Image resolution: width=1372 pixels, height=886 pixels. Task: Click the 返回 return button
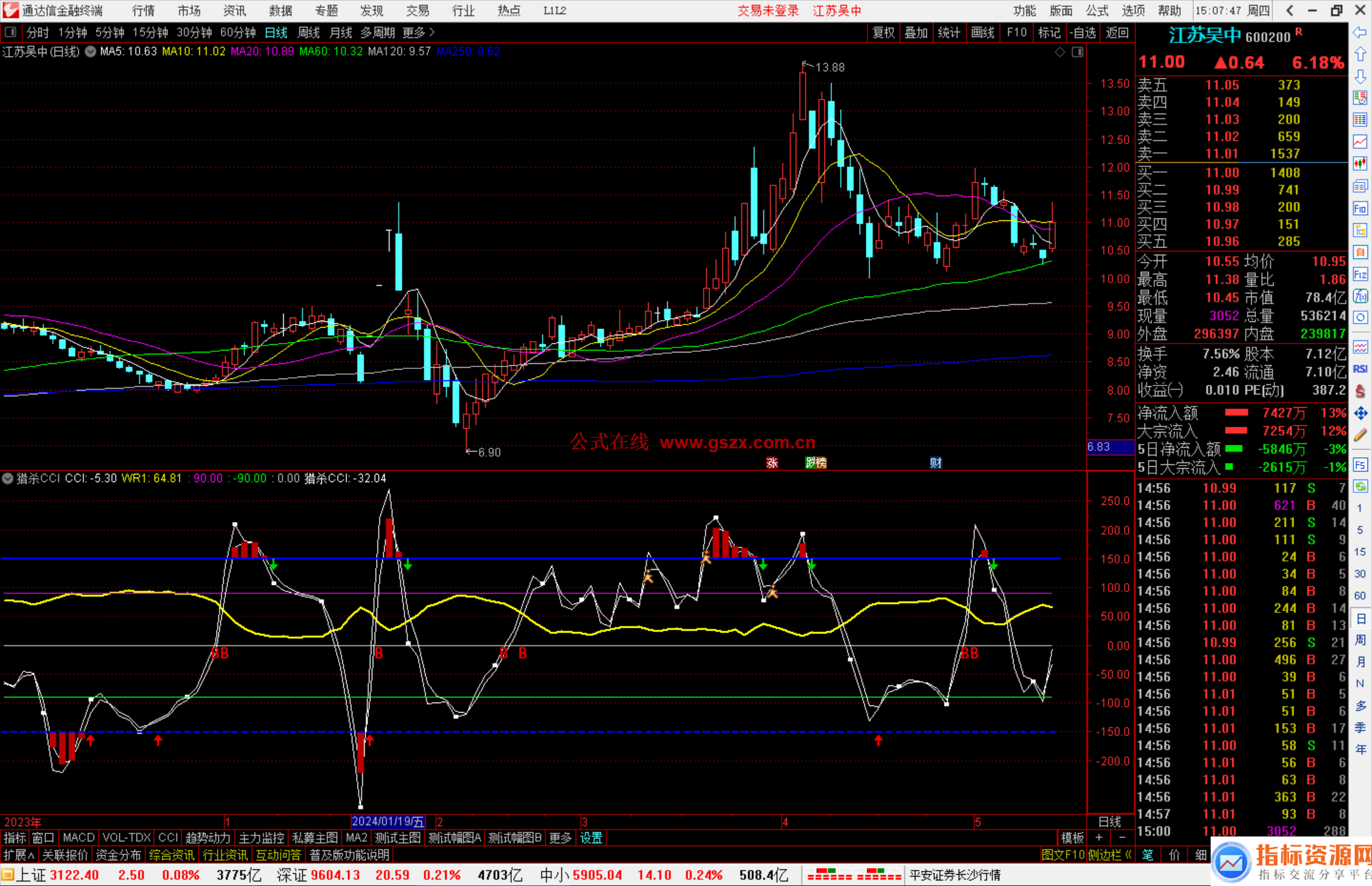1117,32
